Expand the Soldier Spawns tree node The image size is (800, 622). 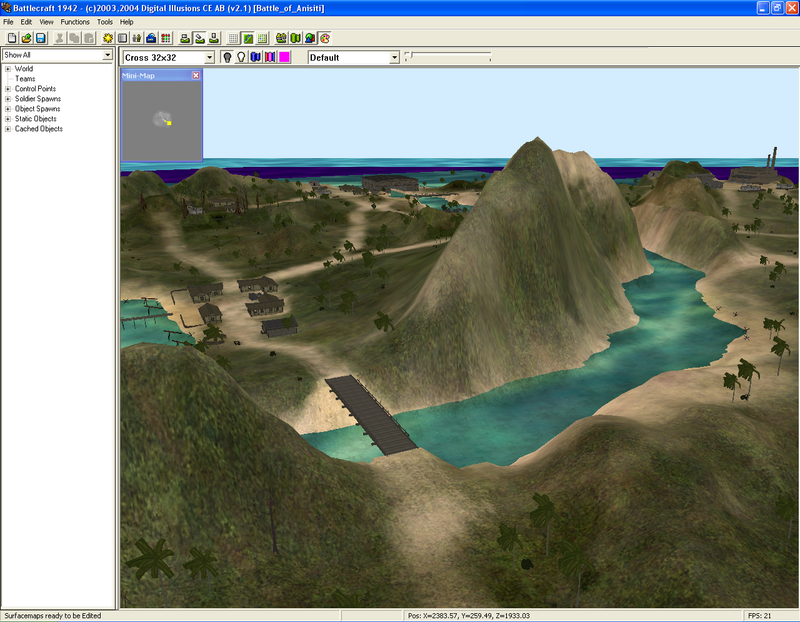pyautogui.click(x=8, y=99)
